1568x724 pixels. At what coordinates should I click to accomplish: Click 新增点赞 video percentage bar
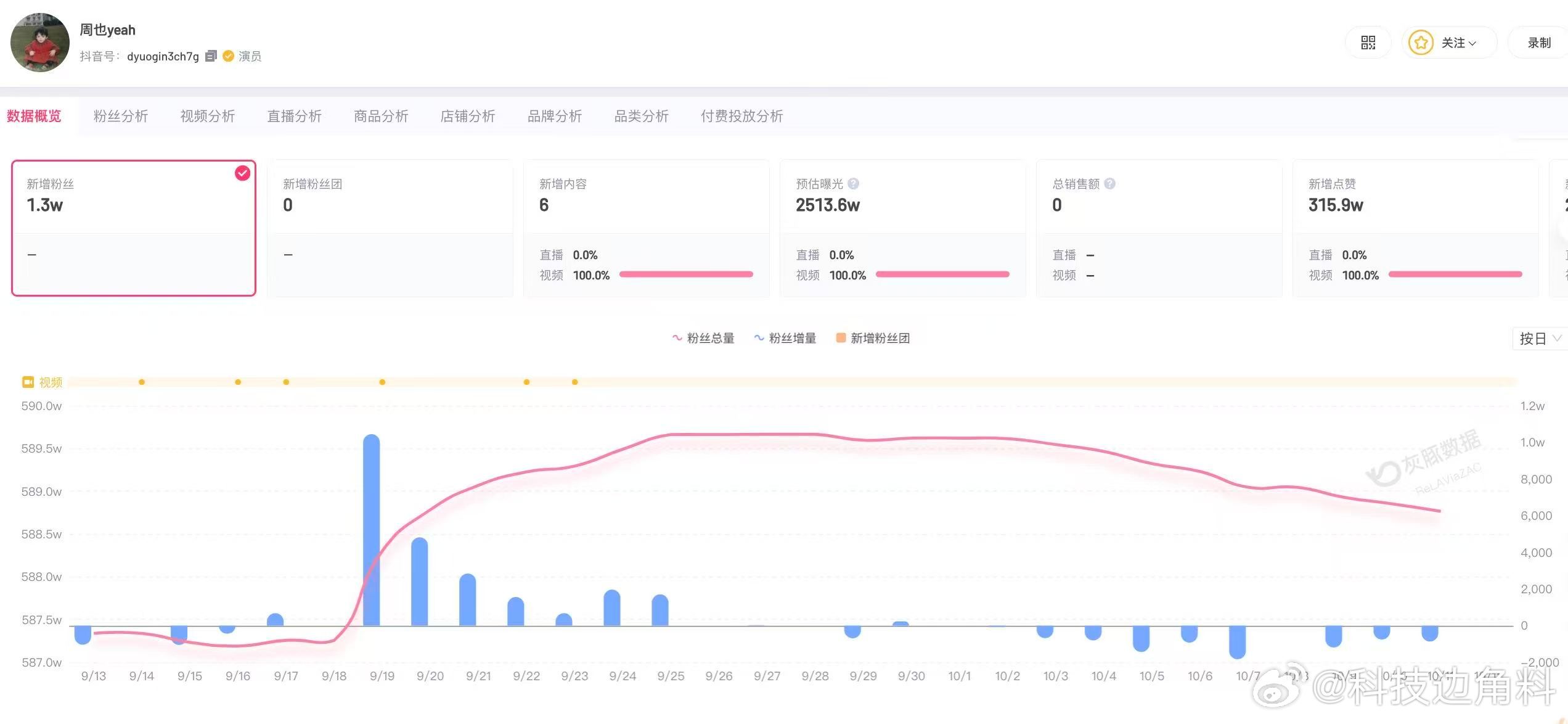pos(1455,274)
